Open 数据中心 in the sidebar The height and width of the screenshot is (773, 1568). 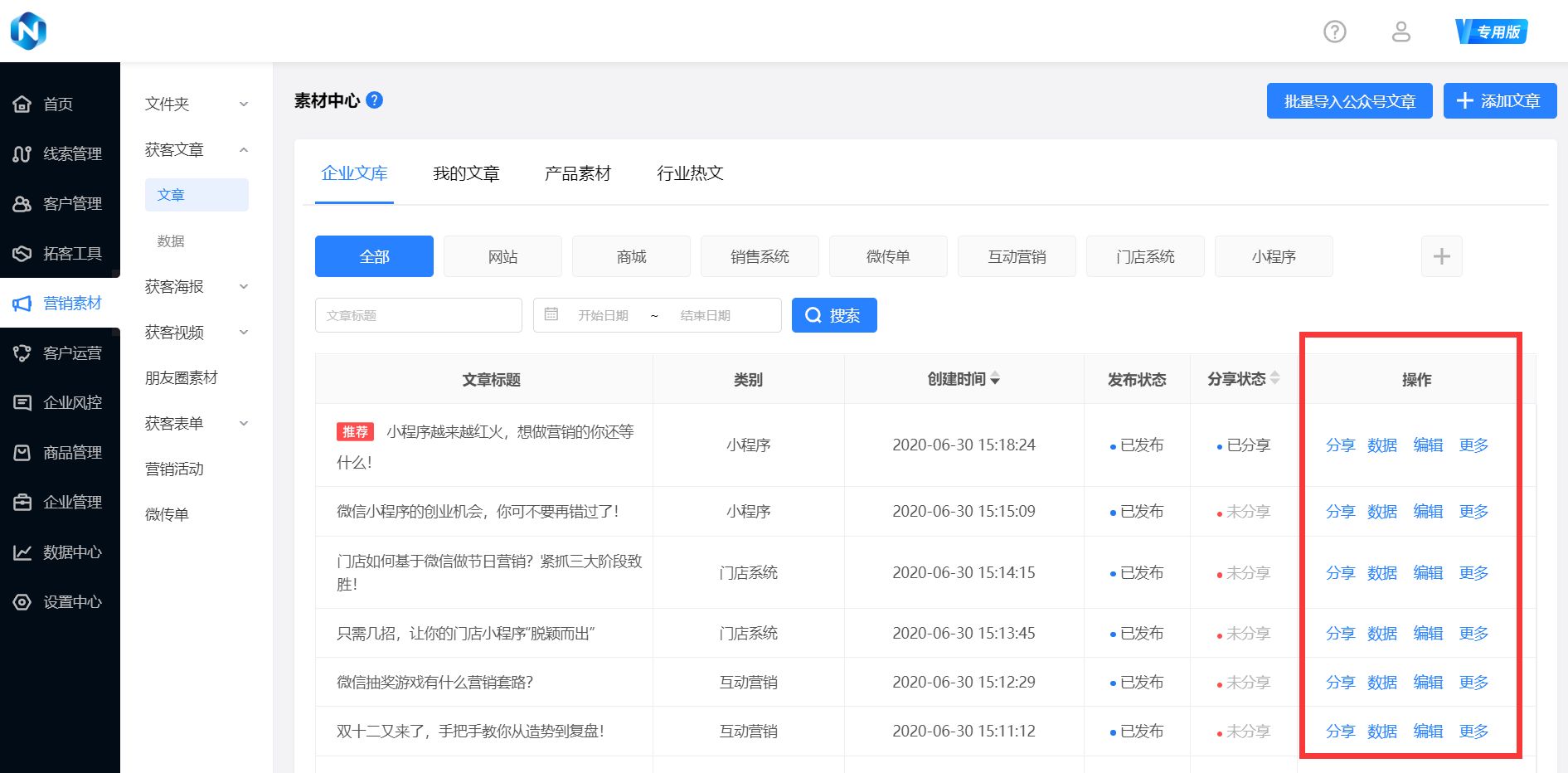coord(60,552)
